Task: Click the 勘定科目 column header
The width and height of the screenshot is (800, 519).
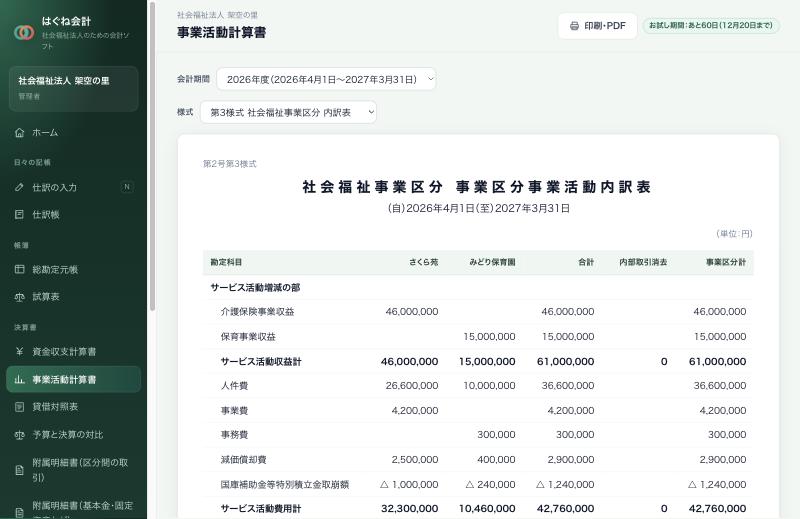Action: 226,262
